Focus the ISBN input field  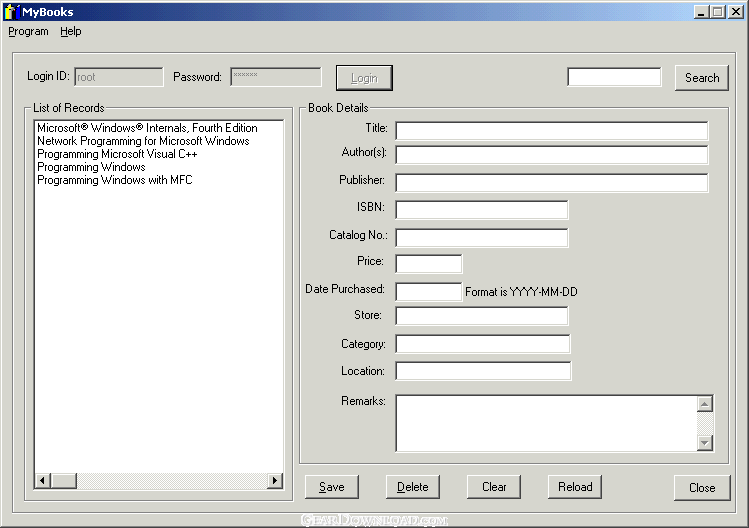point(482,210)
